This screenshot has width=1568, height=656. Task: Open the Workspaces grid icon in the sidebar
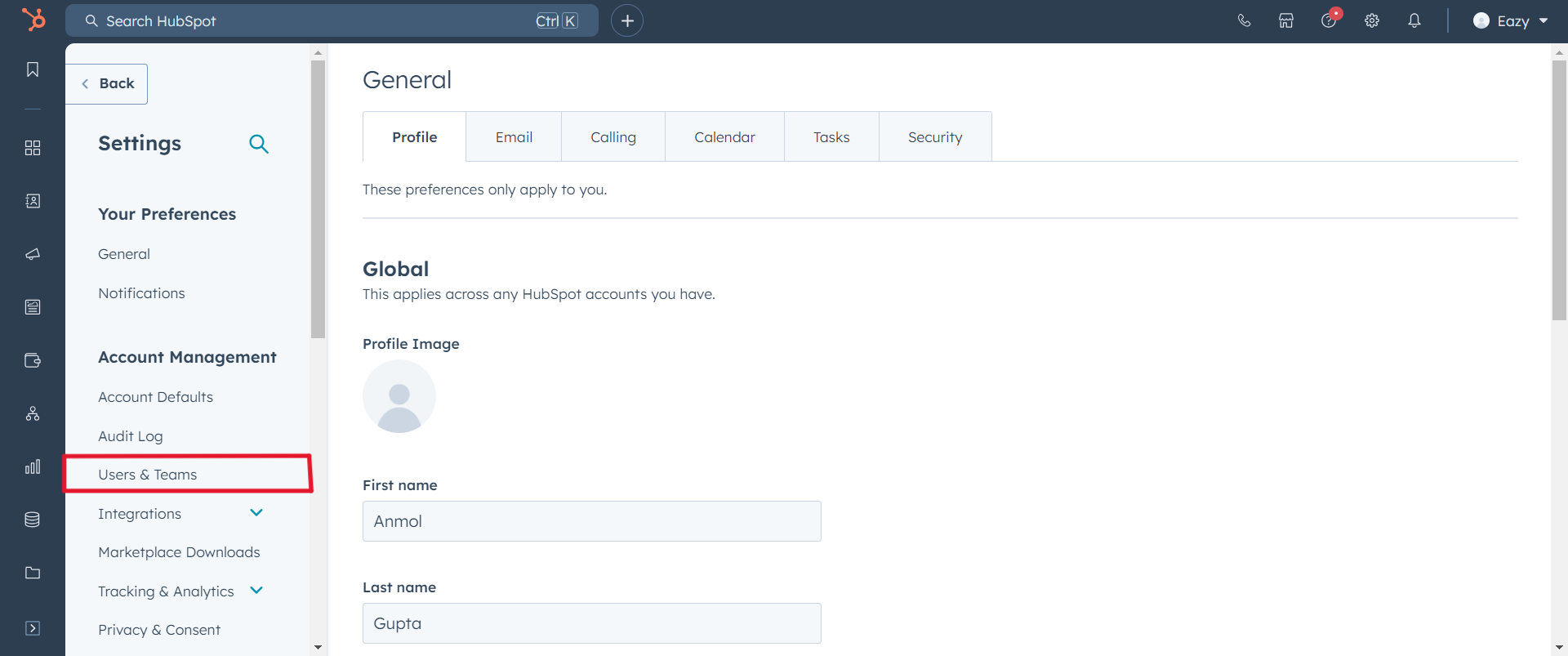tap(33, 148)
